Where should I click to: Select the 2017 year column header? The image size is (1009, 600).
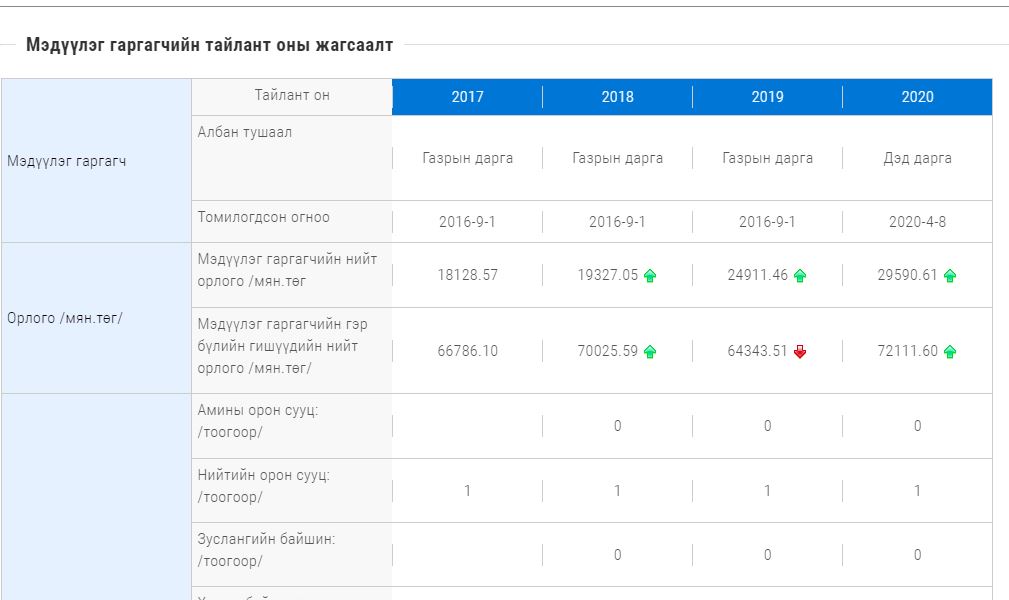point(467,97)
